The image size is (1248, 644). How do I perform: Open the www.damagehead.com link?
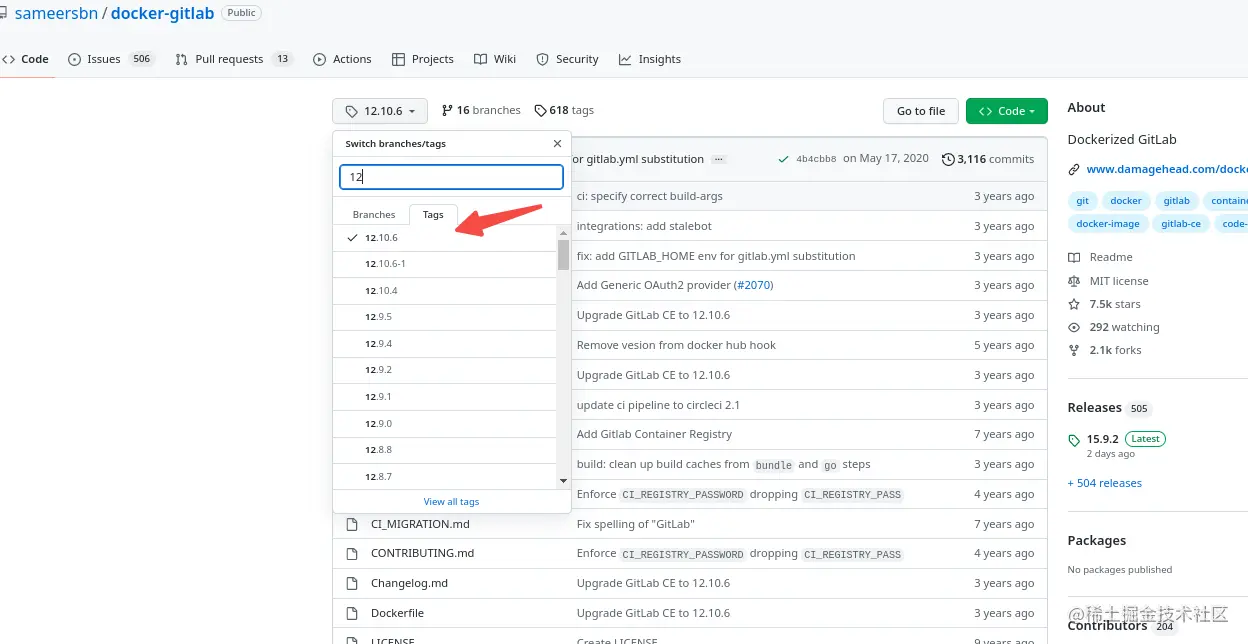tap(1166, 169)
